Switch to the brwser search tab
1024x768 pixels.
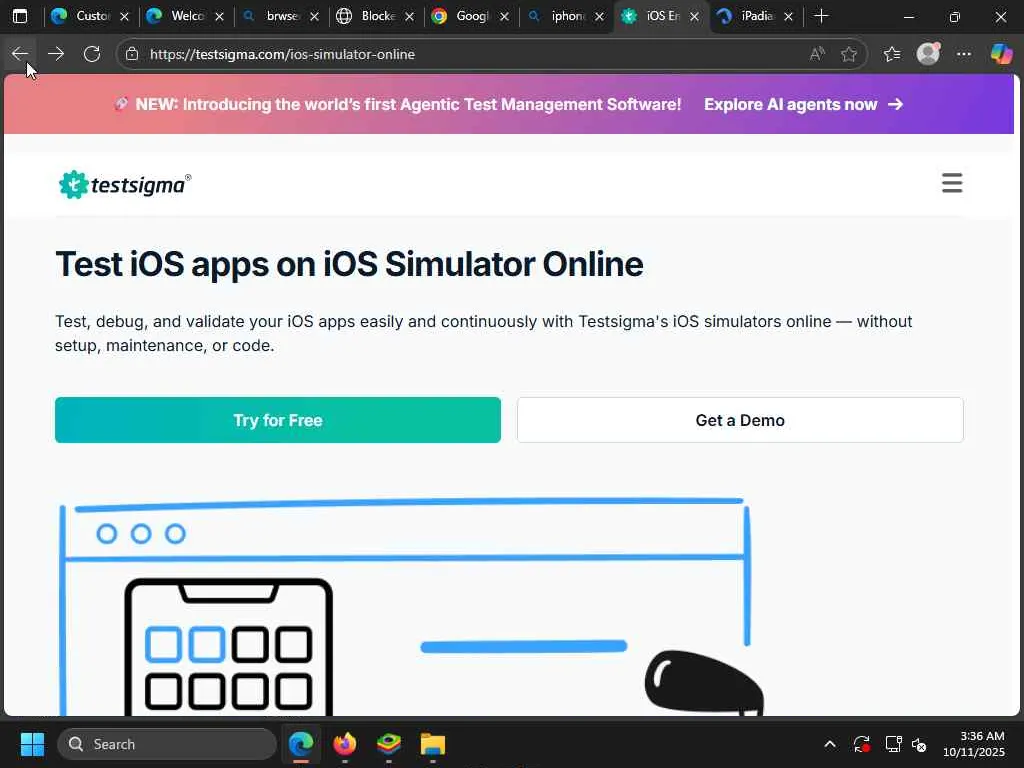point(272,16)
